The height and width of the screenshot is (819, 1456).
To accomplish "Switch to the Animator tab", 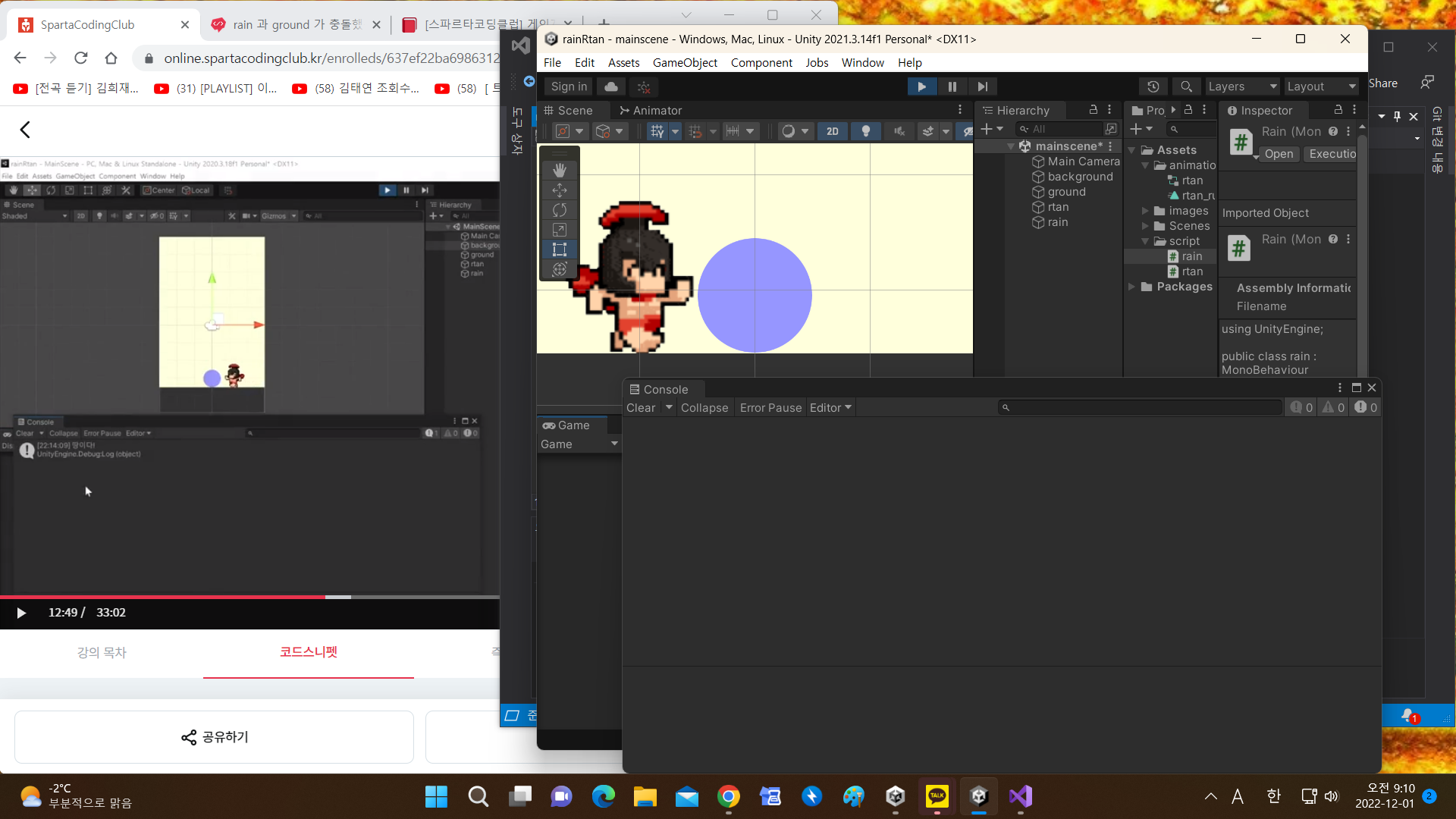I will click(x=651, y=111).
